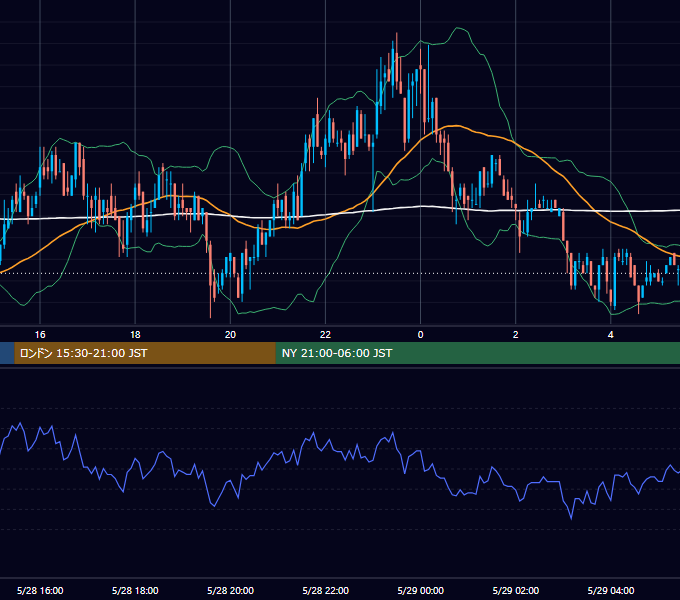Click the 5/29 02:00 date label
This screenshot has width=680, height=600.
click(516, 590)
